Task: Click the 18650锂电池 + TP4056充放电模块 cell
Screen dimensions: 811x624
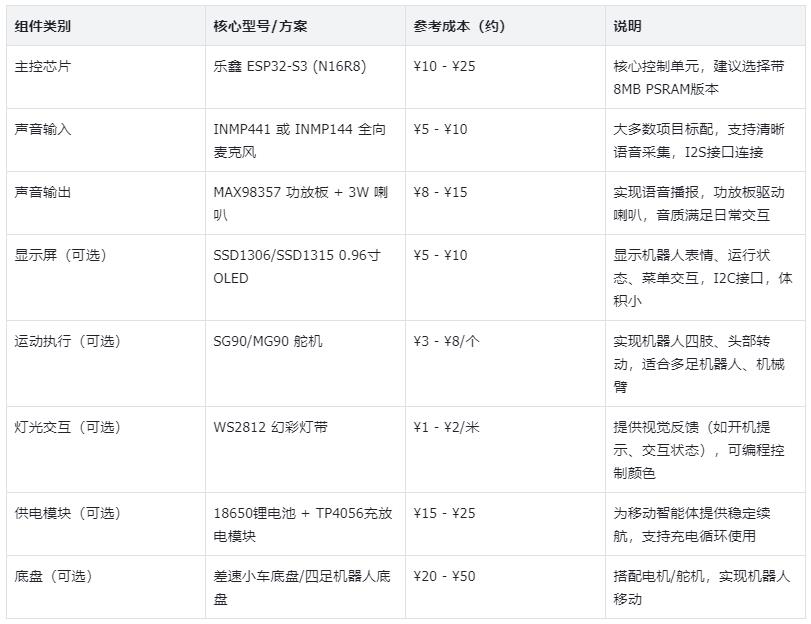Action: point(305,524)
